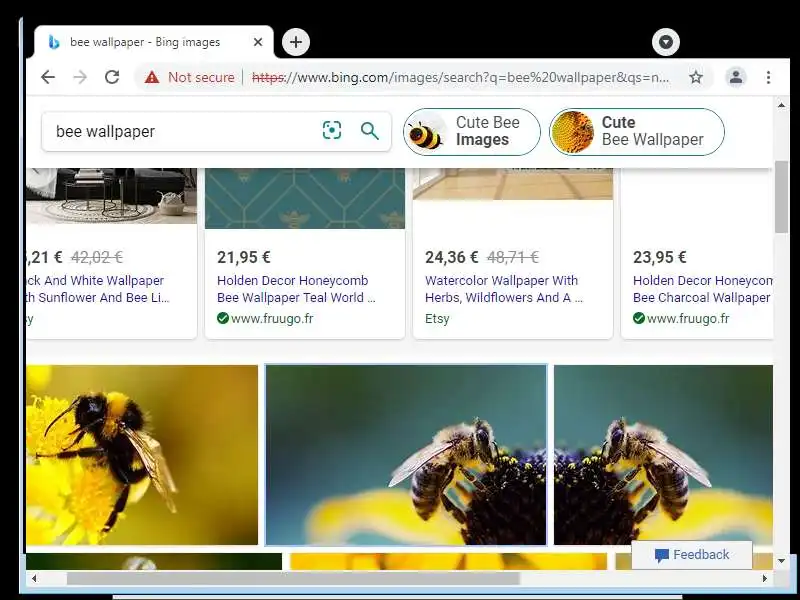Open the Not secure warning info
Image resolution: width=800 pixels, height=600 pixels.
click(x=189, y=77)
